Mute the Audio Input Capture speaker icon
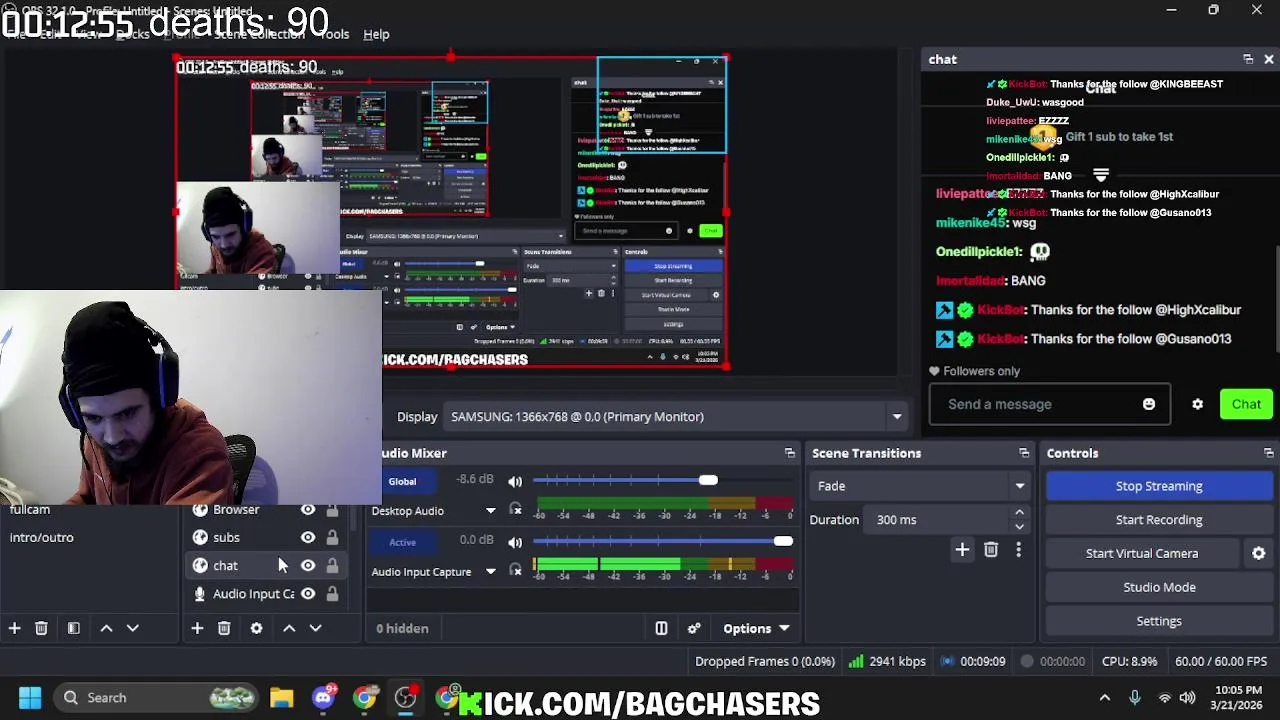 515,541
